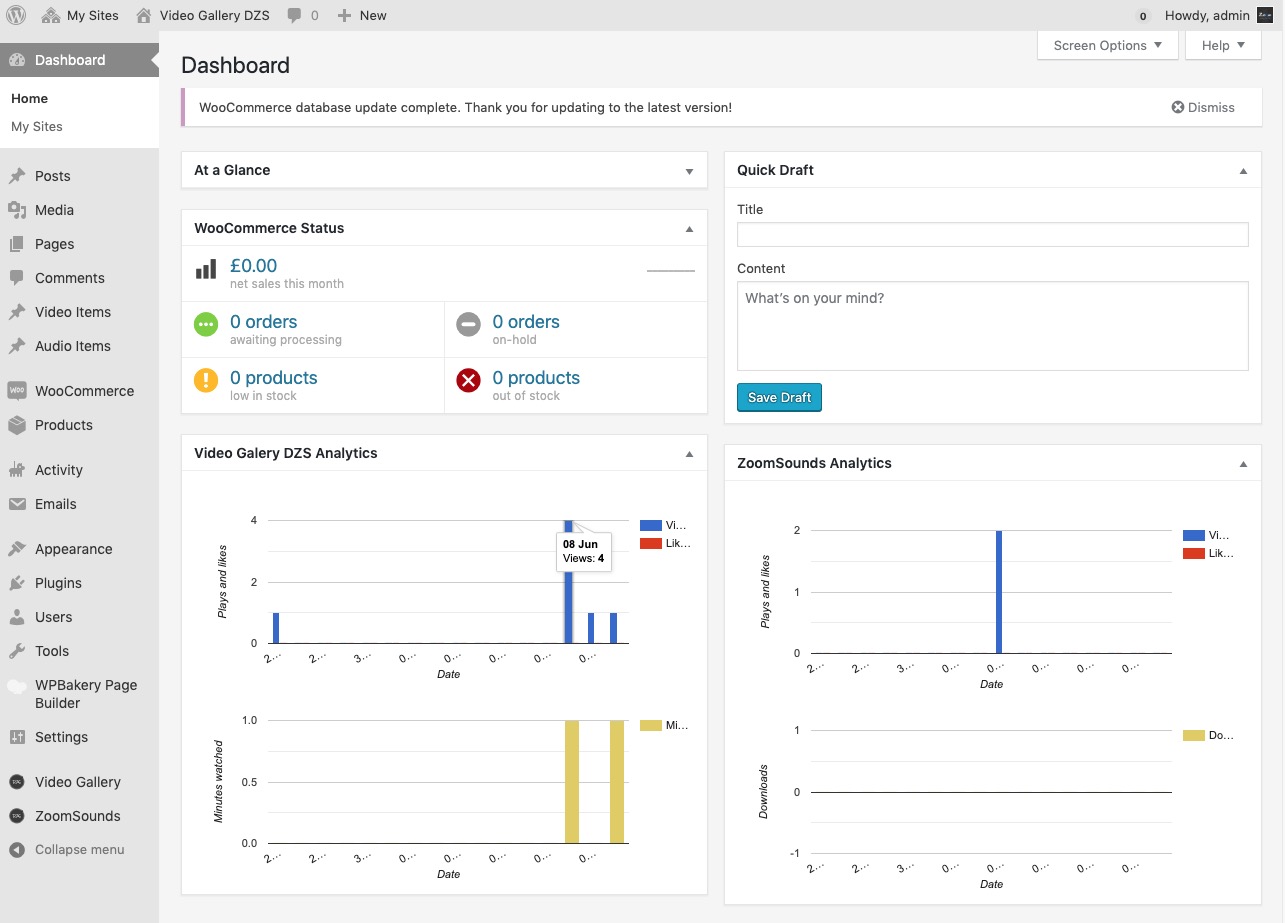Click the grey on-hold orders icon
The image size is (1285, 923).
click(x=468, y=324)
